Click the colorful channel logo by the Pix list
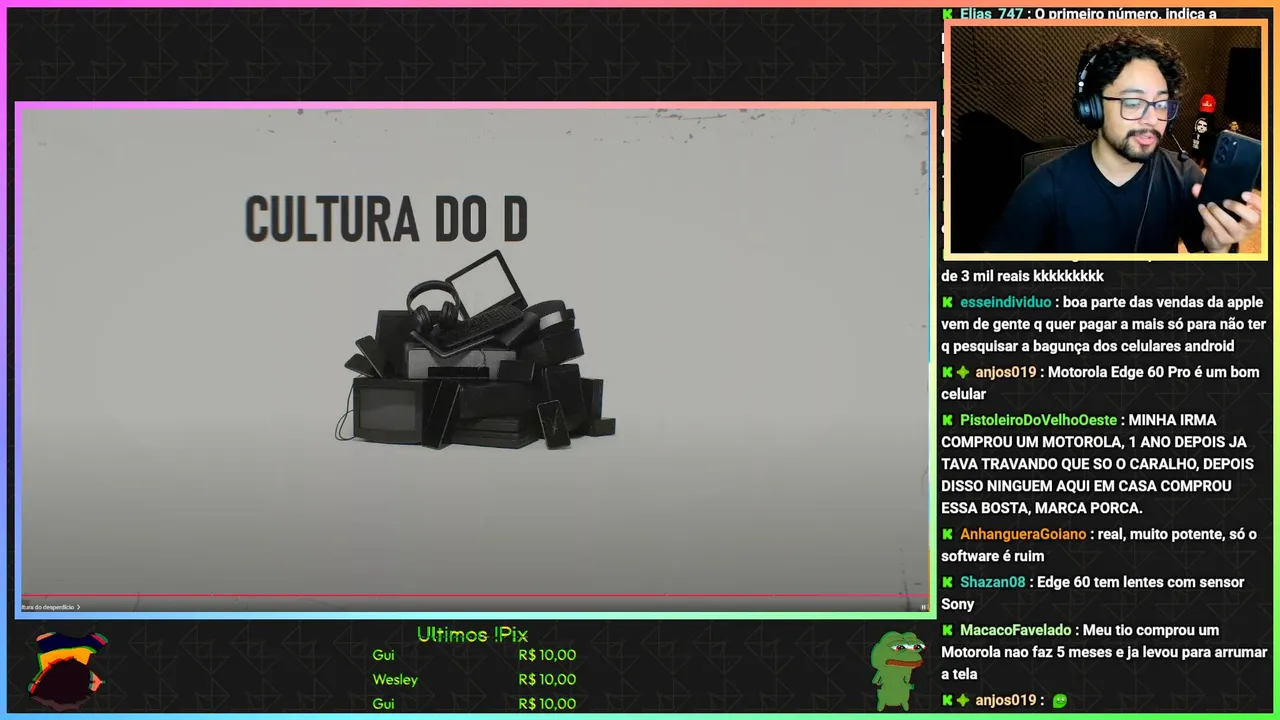This screenshot has width=1280, height=720. point(66,669)
